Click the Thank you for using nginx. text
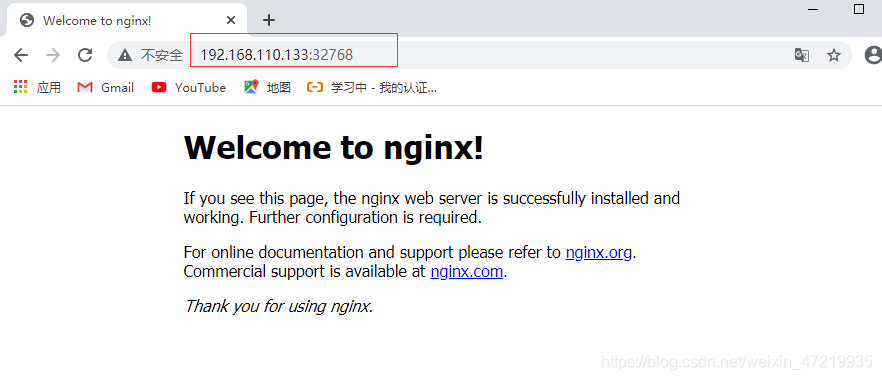 278,306
